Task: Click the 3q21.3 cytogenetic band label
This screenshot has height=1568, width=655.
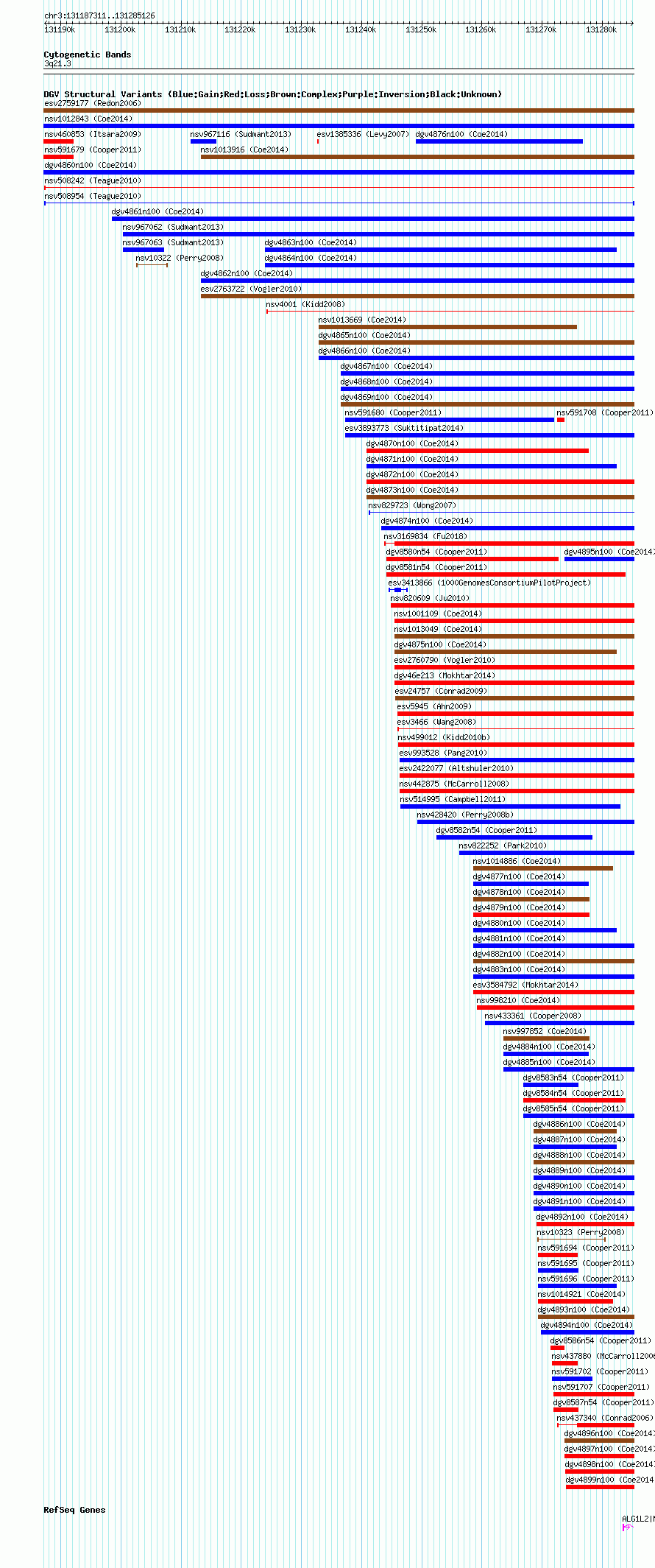Action: (57, 64)
